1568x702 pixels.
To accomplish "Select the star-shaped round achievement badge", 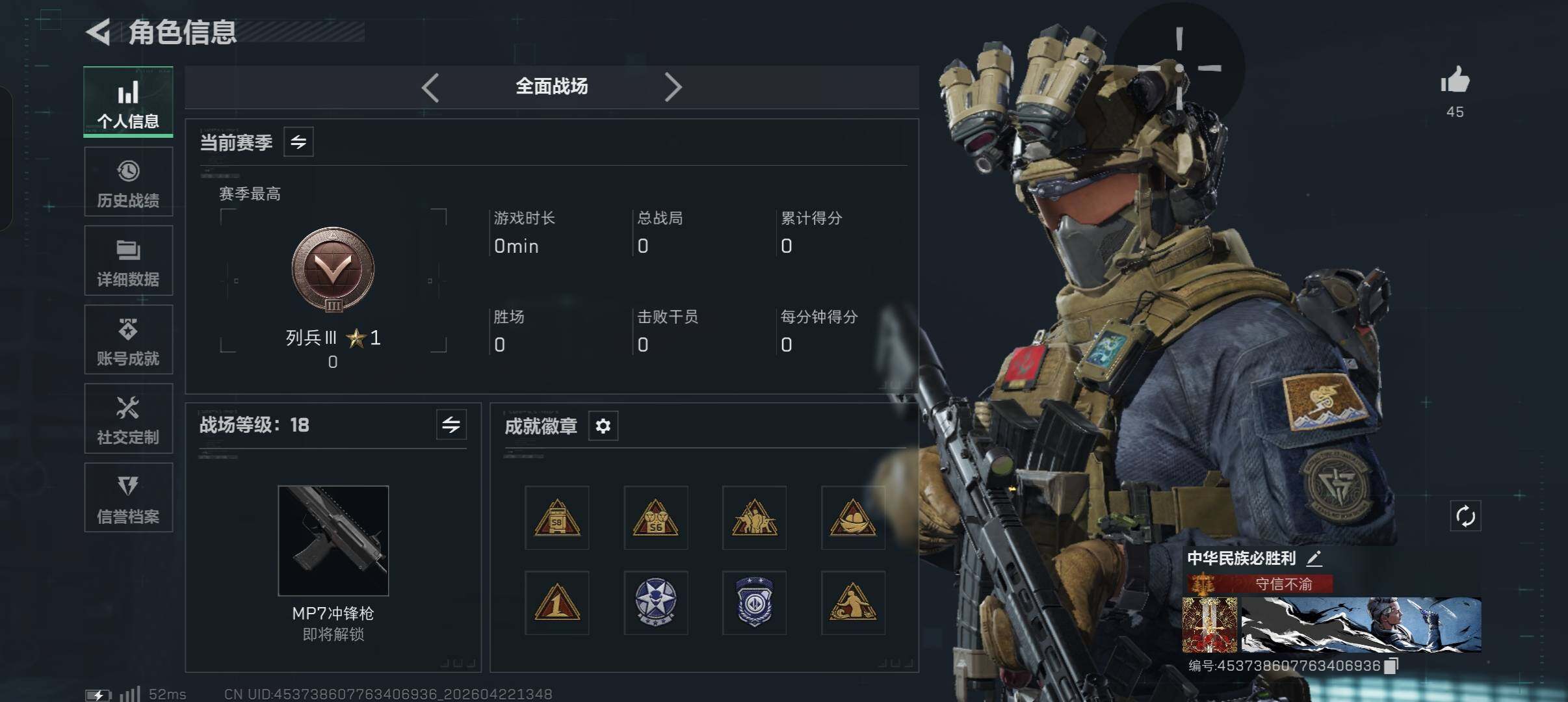I will (655, 603).
